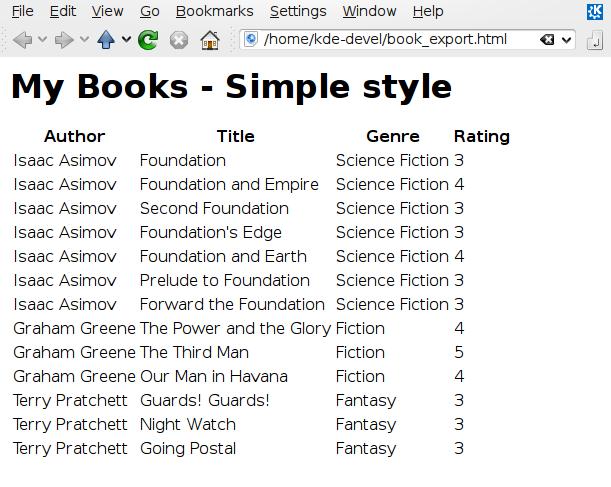Image resolution: width=611 pixels, height=487 pixels.
Task: Click the Rating column header
Action: 481,136
